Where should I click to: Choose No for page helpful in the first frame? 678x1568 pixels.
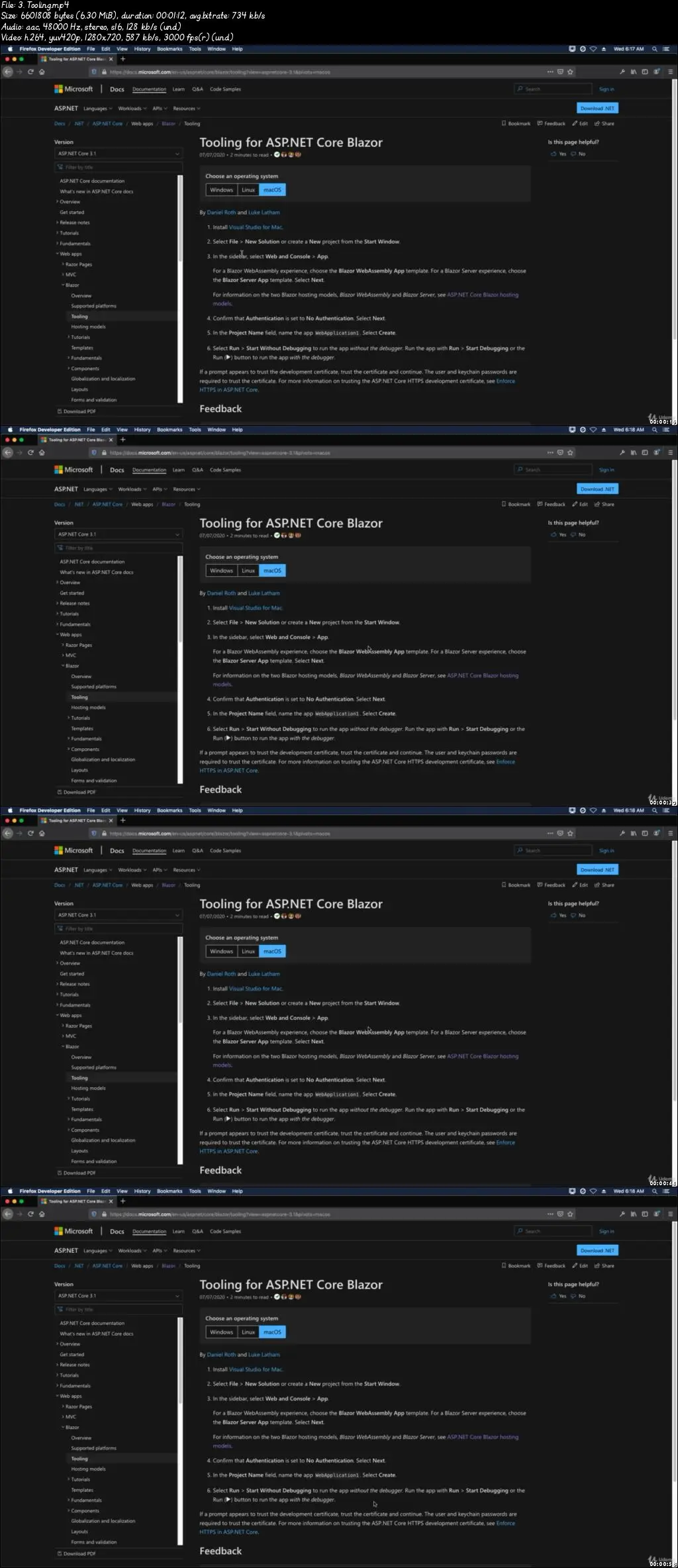click(x=578, y=154)
